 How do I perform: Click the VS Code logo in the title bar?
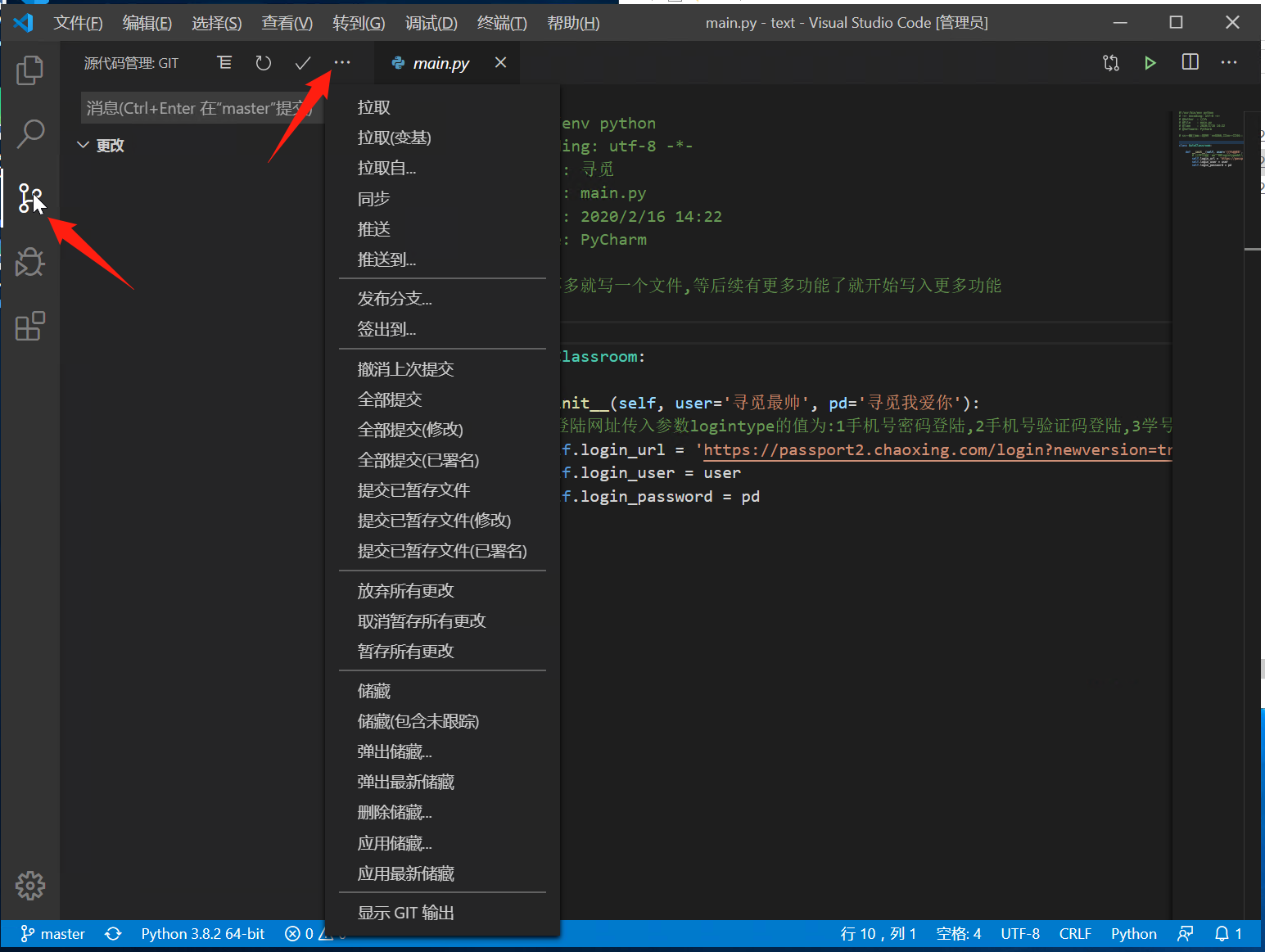coord(23,22)
